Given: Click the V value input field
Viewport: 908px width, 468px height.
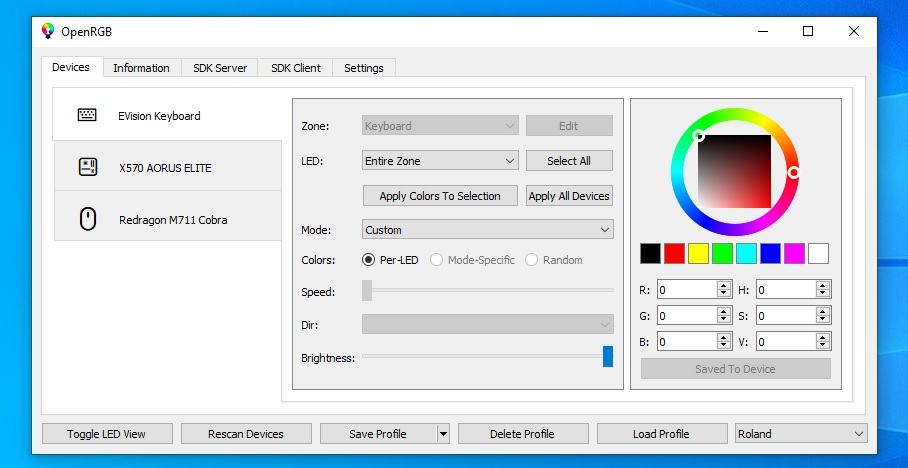Looking at the screenshot, I should (786, 342).
